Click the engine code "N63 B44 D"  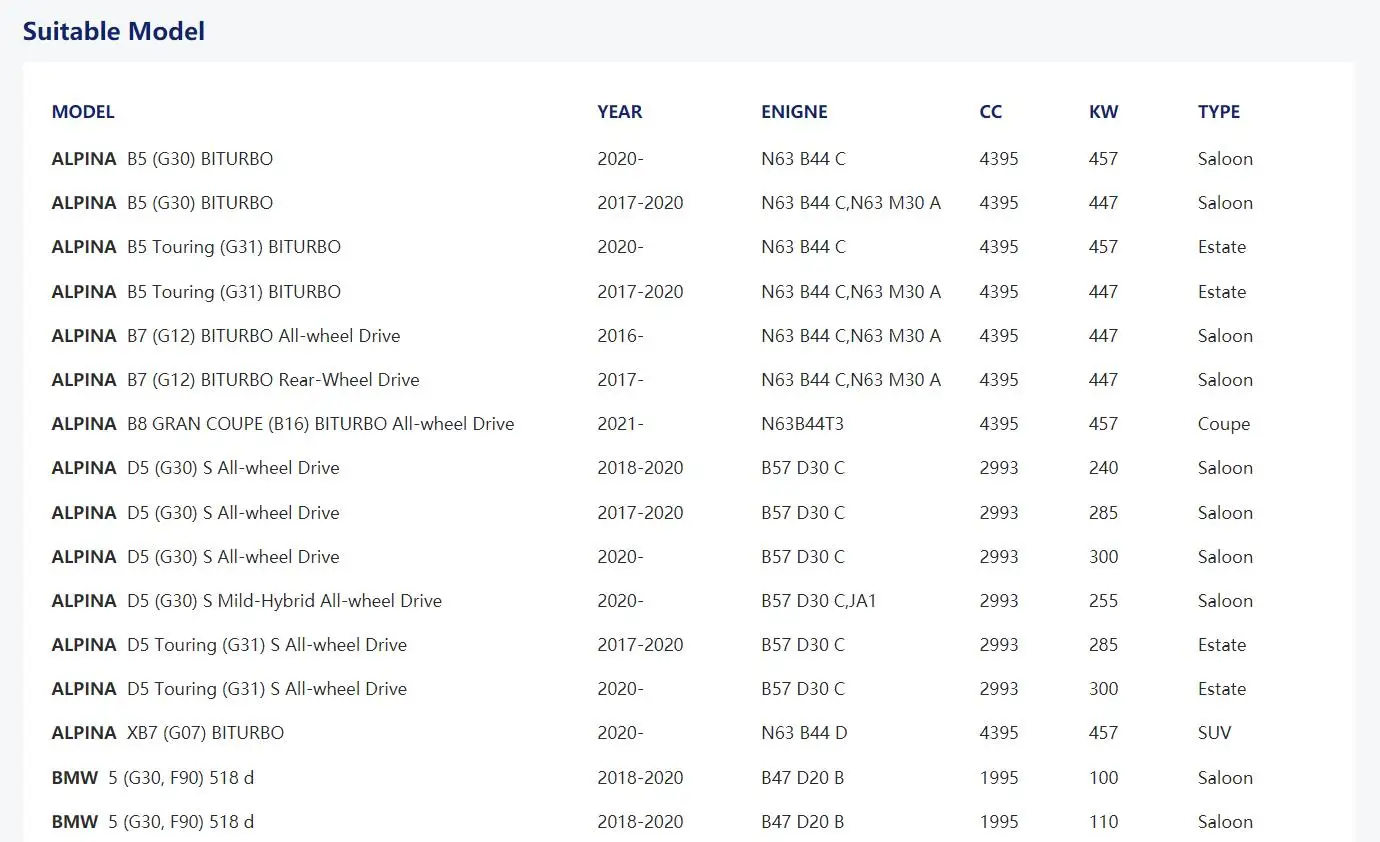(804, 733)
